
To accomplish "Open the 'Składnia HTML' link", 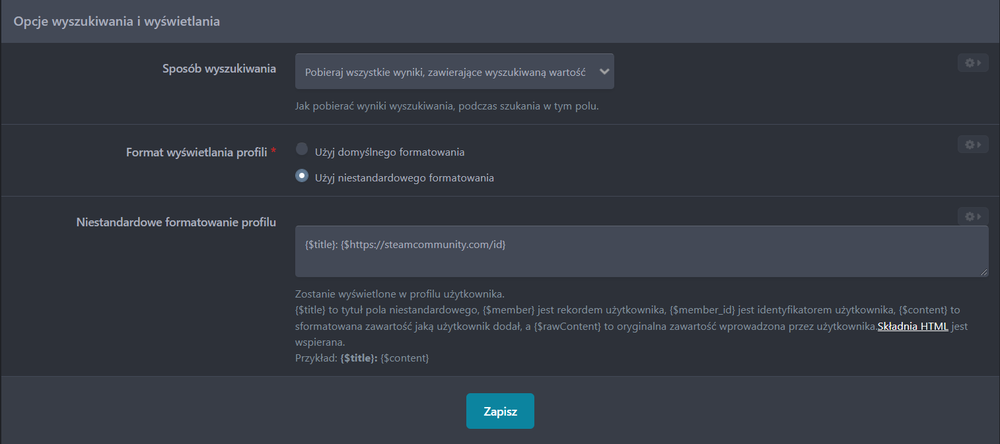I will coord(912,327).
